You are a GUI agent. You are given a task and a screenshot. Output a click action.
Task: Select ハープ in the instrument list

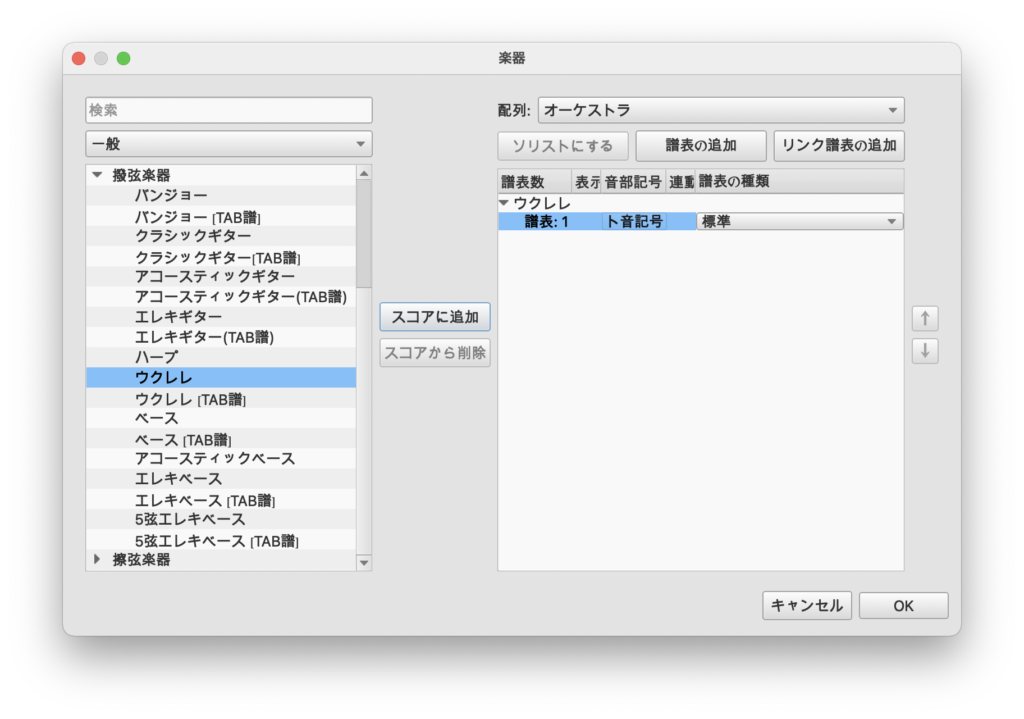pyautogui.click(x=156, y=357)
